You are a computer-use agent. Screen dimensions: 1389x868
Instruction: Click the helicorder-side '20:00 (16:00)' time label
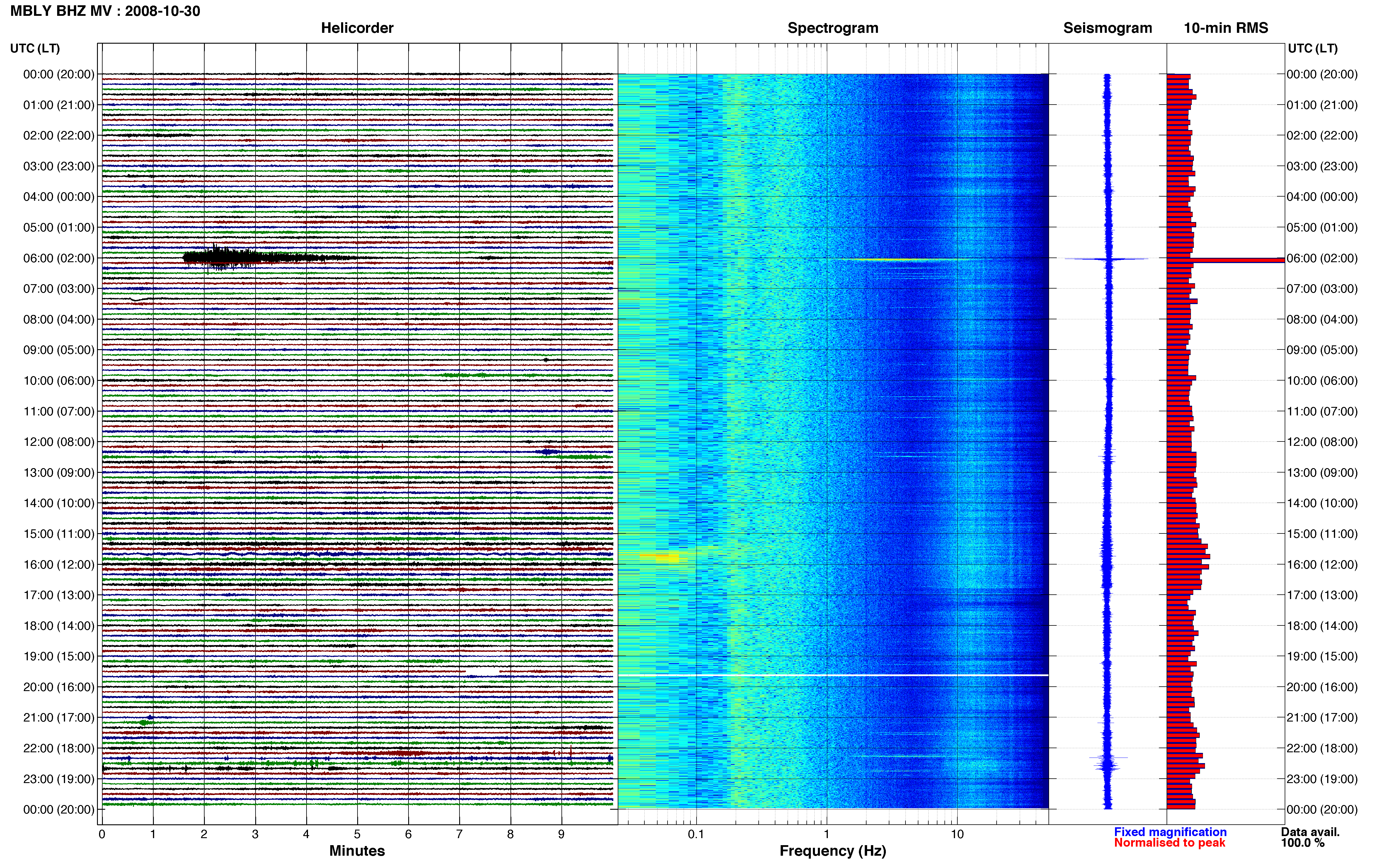coord(59,687)
